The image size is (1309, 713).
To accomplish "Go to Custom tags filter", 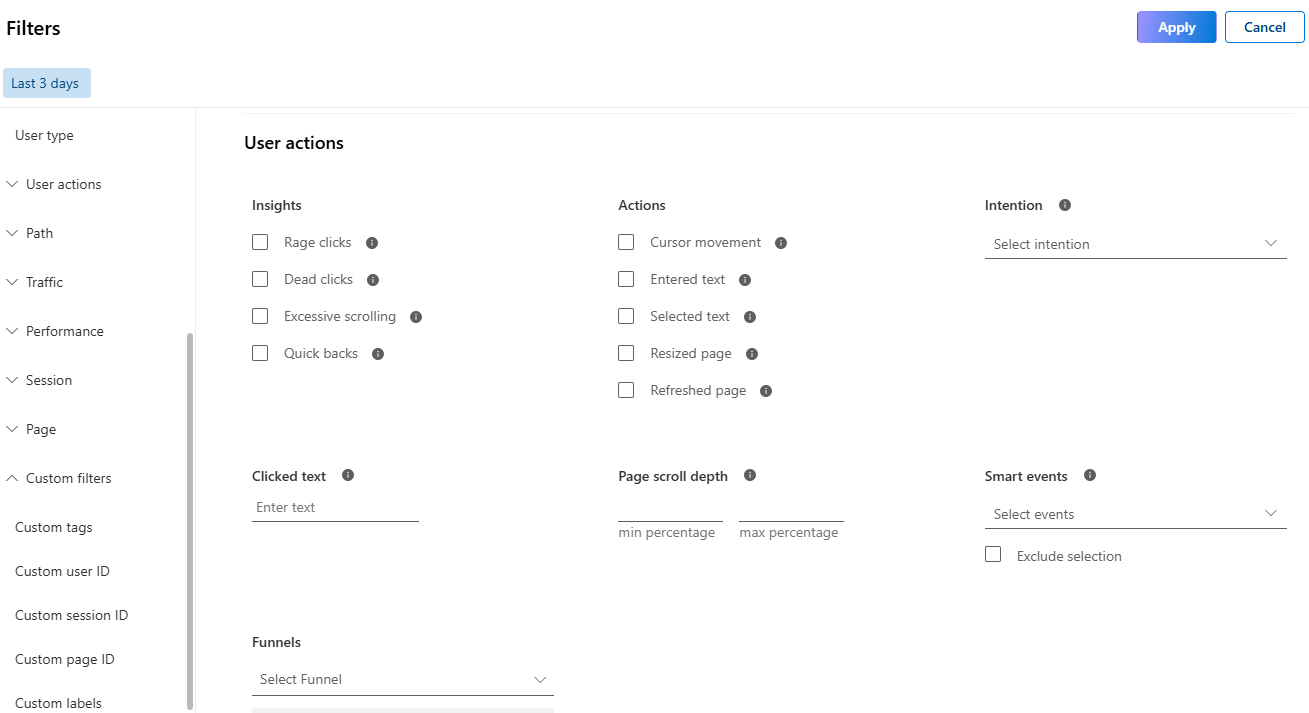I will coord(54,527).
